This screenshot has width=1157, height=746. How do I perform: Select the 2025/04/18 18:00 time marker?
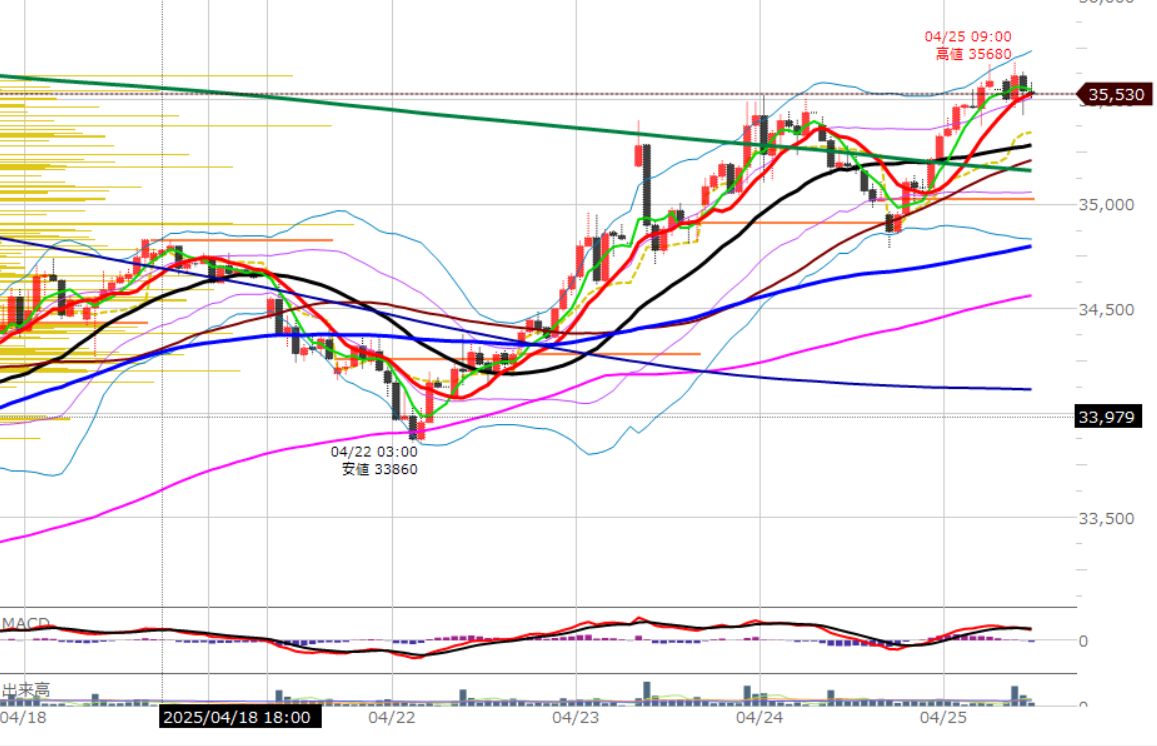point(240,717)
